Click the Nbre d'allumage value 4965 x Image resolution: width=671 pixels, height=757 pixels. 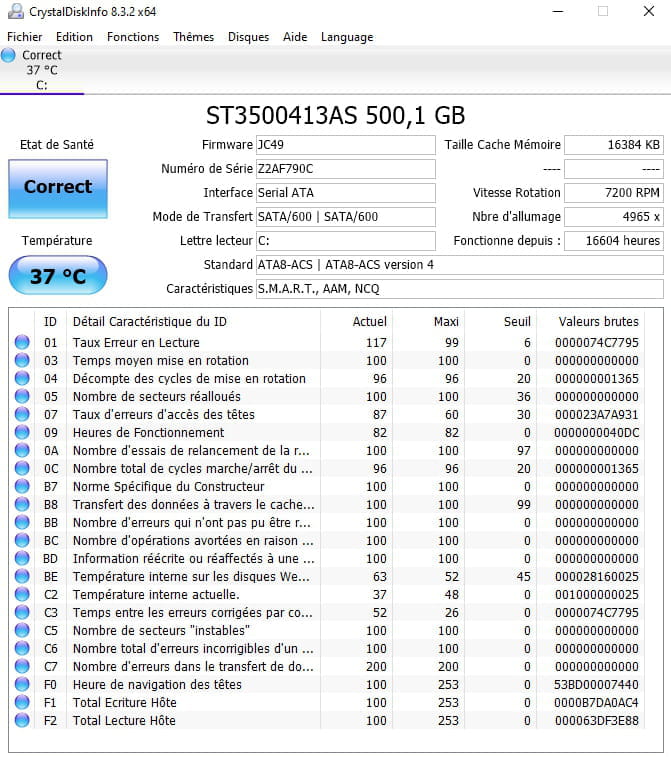tap(614, 217)
